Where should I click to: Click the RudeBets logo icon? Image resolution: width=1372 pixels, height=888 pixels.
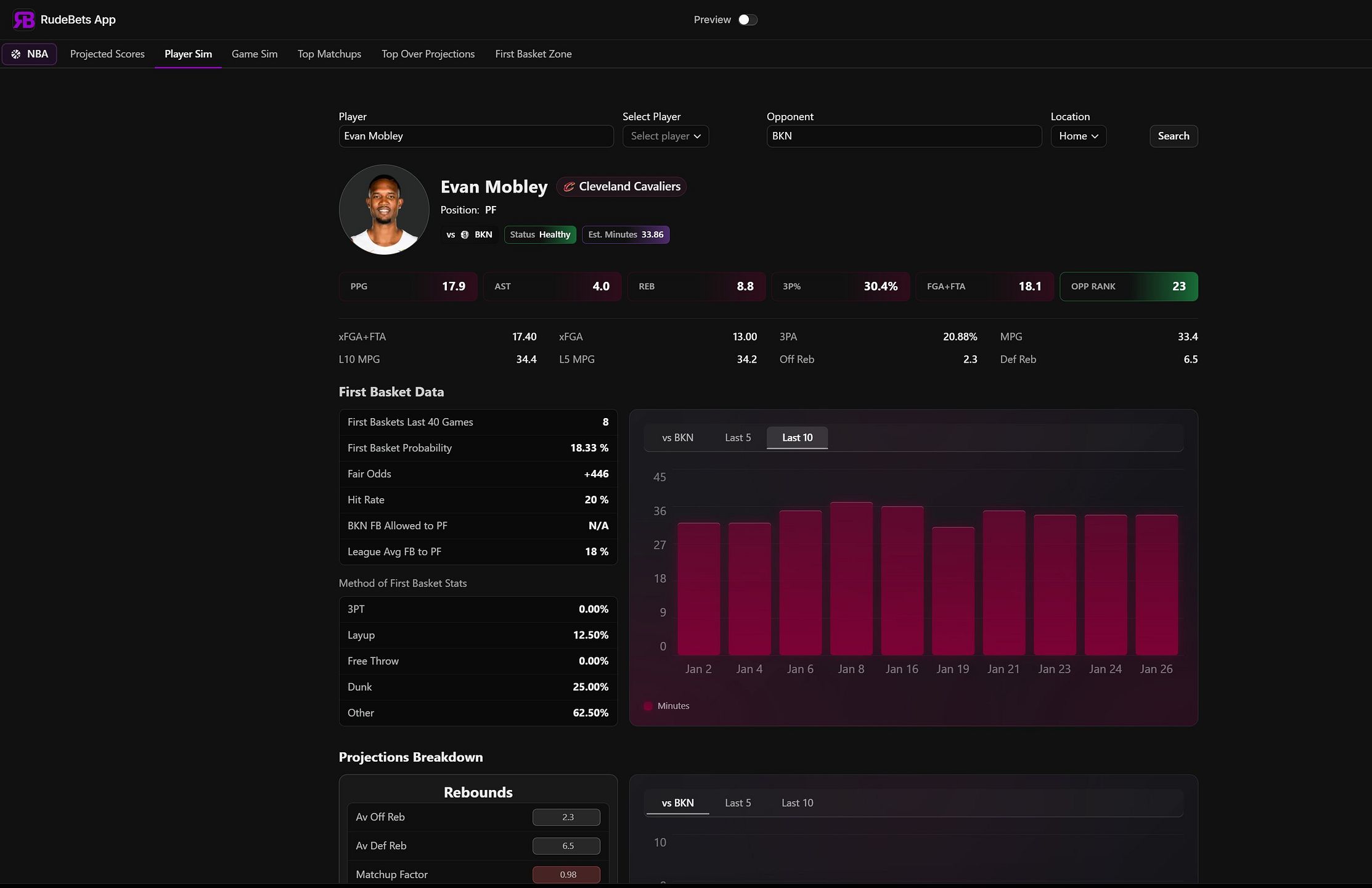[x=24, y=20]
